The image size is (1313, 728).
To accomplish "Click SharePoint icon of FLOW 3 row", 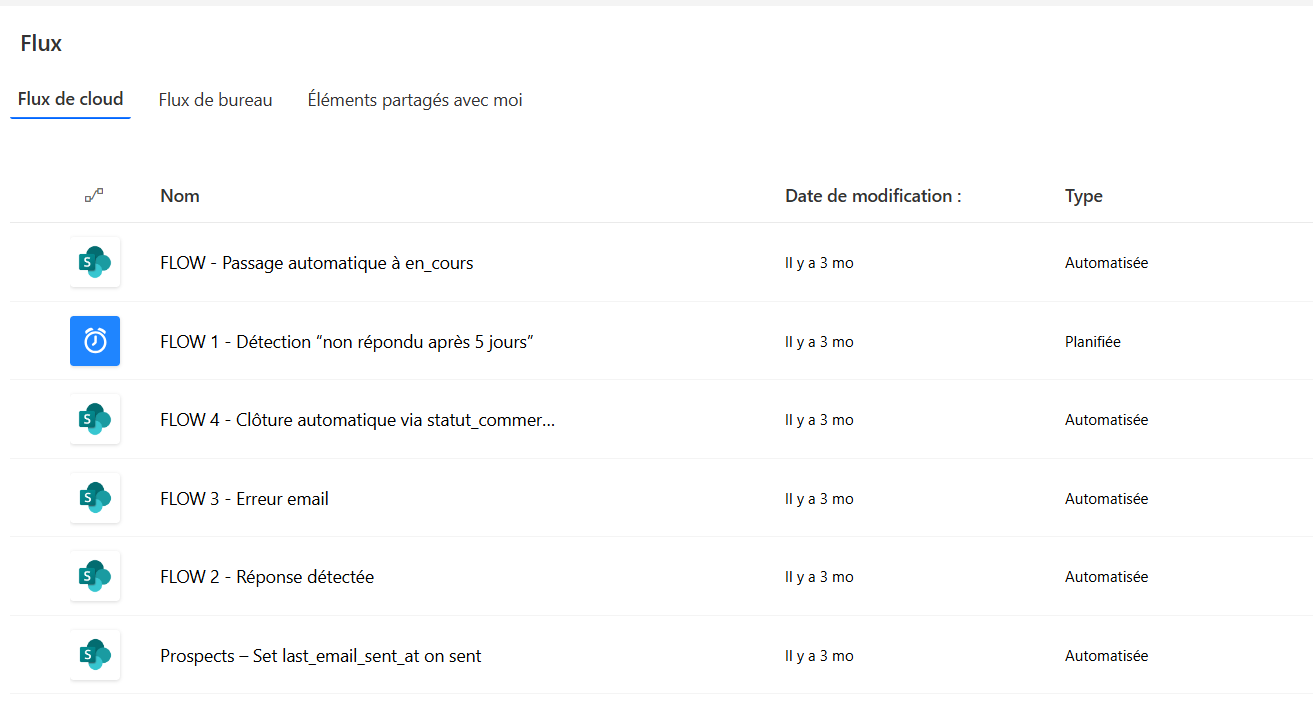I will pyautogui.click(x=95, y=498).
